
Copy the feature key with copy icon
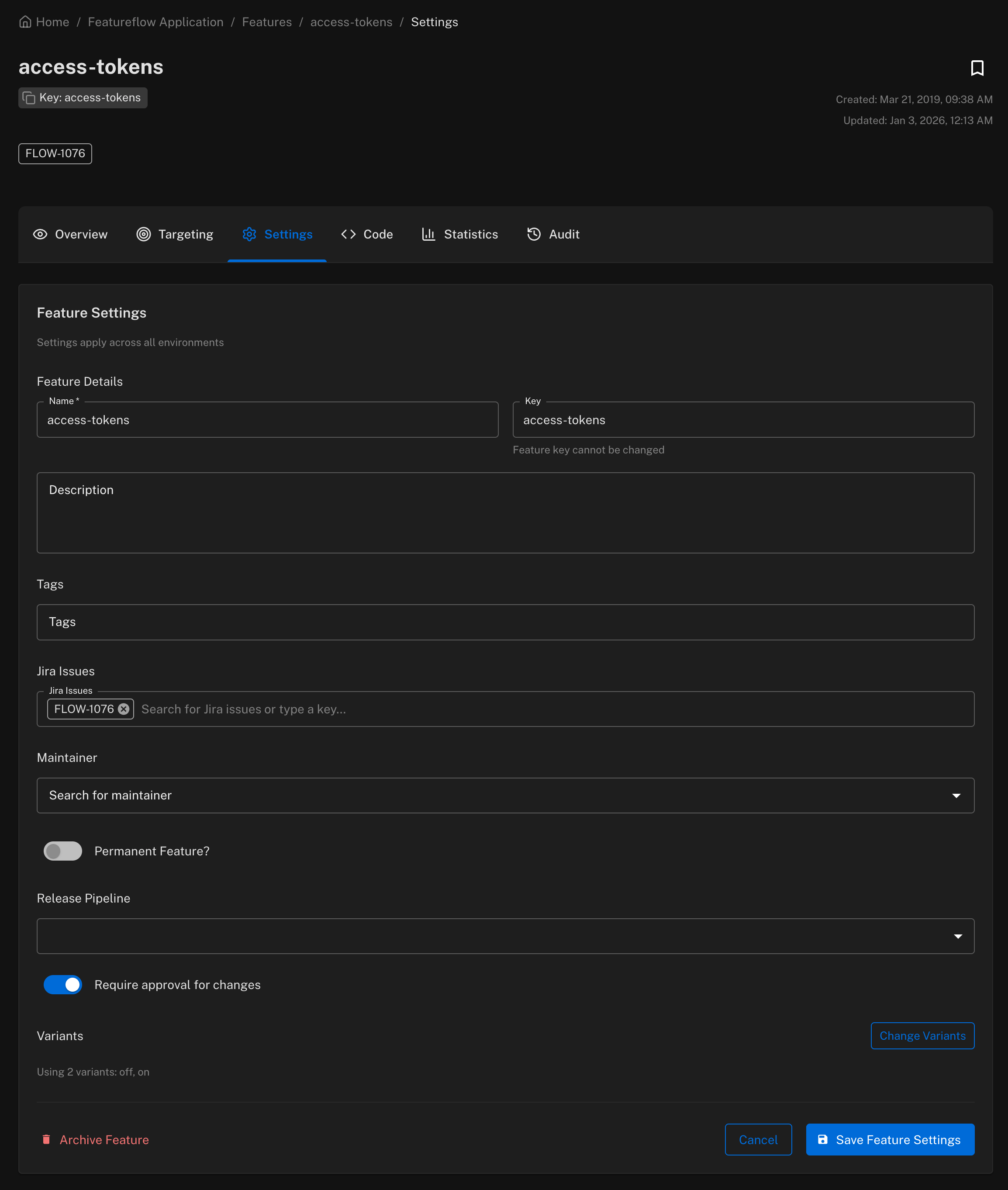coord(28,98)
